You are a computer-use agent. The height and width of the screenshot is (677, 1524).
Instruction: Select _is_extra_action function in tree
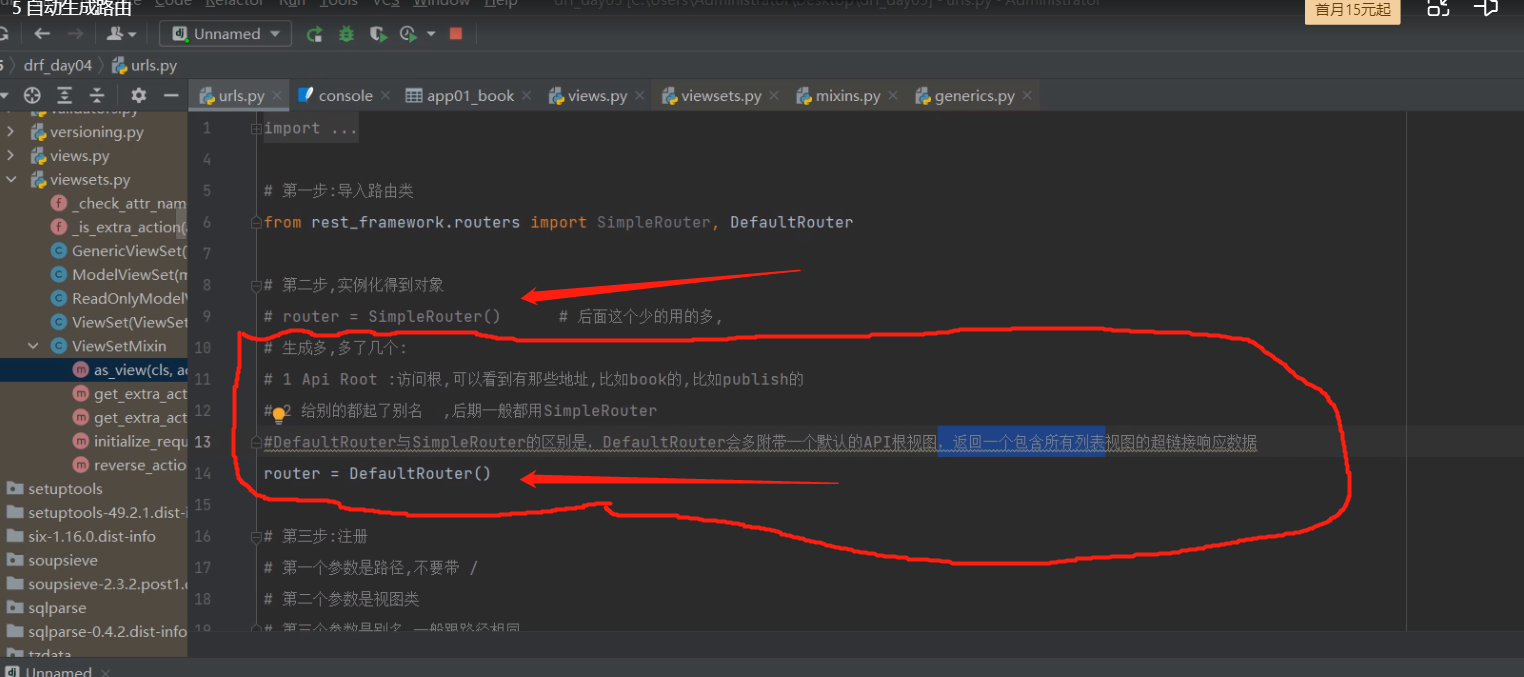click(118, 227)
